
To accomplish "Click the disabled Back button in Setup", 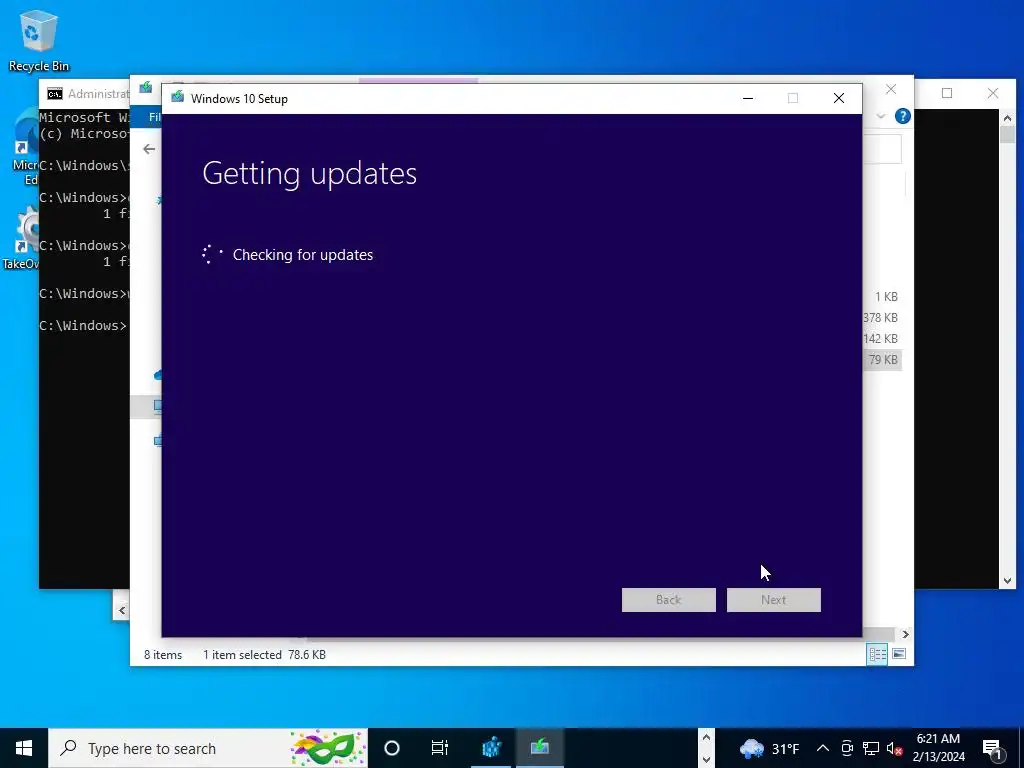I will (x=669, y=600).
